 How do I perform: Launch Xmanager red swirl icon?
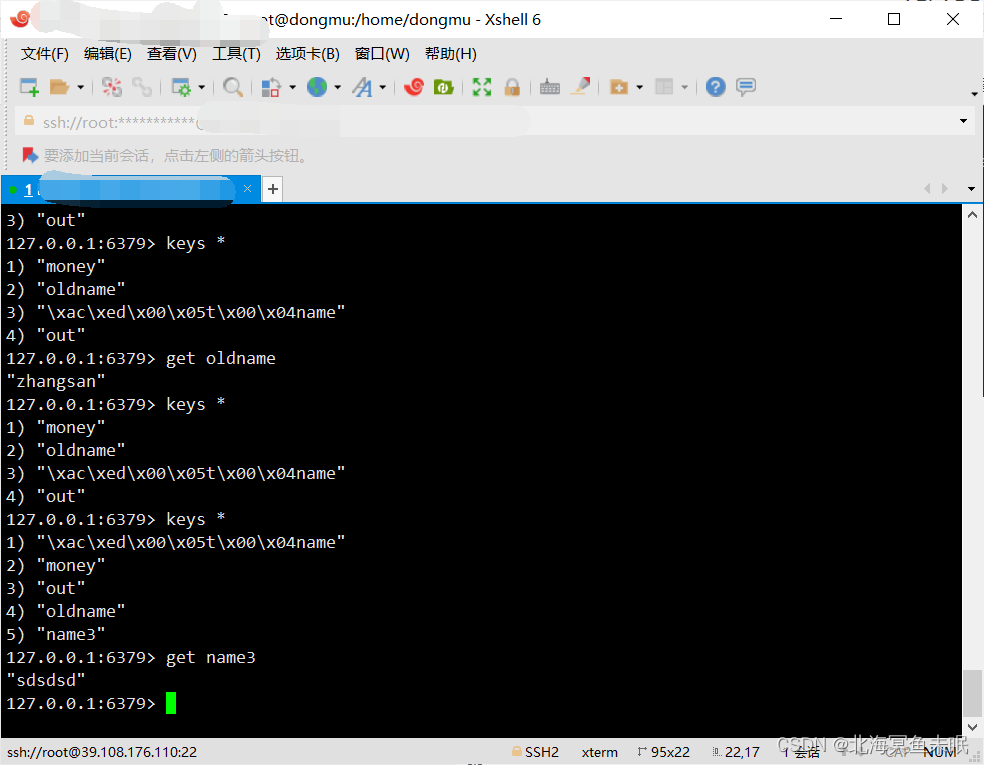pyautogui.click(x=414, y=87)
